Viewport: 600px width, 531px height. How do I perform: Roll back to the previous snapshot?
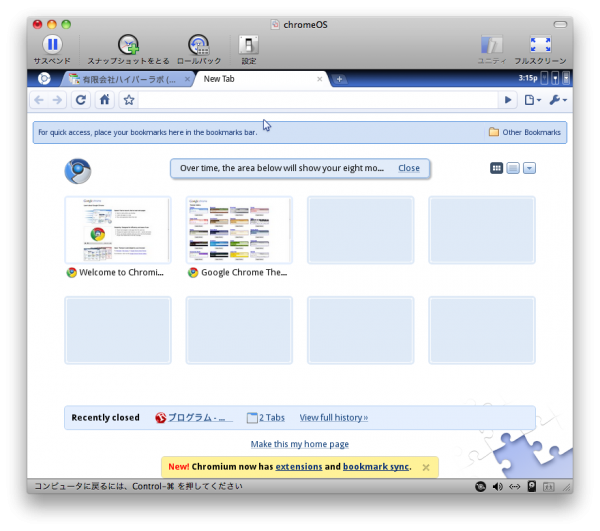pyautogui.click(x=199, y=45)
